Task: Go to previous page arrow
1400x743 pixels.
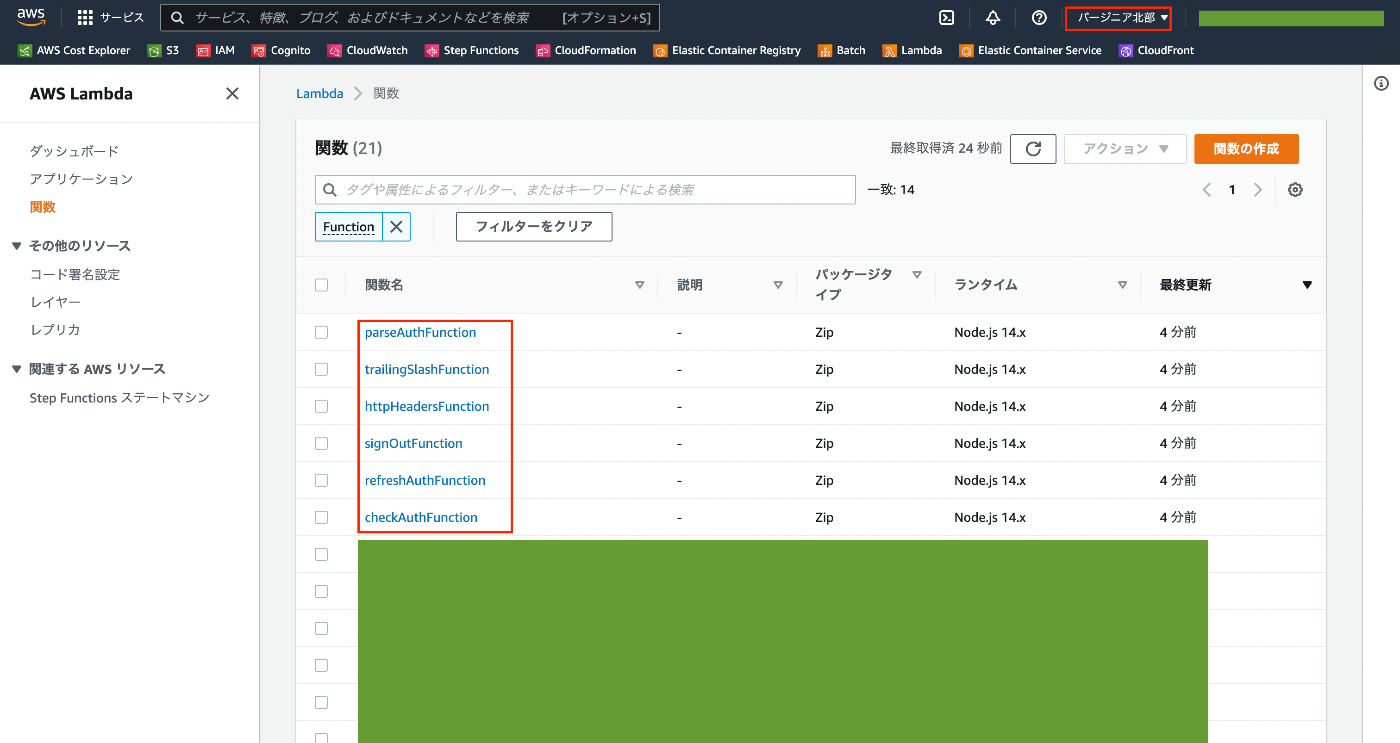Action: coord(1207,190)
